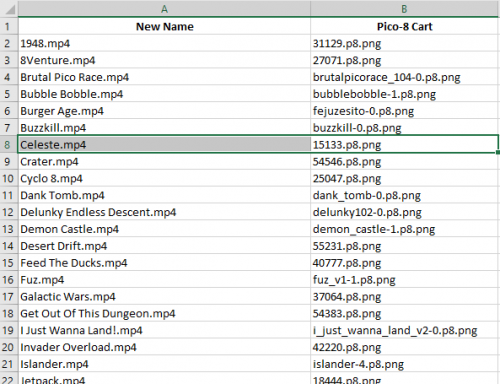Select cell containing Celeste.mp4
Screen dimensions: 500x384
(x=164, y=145)
